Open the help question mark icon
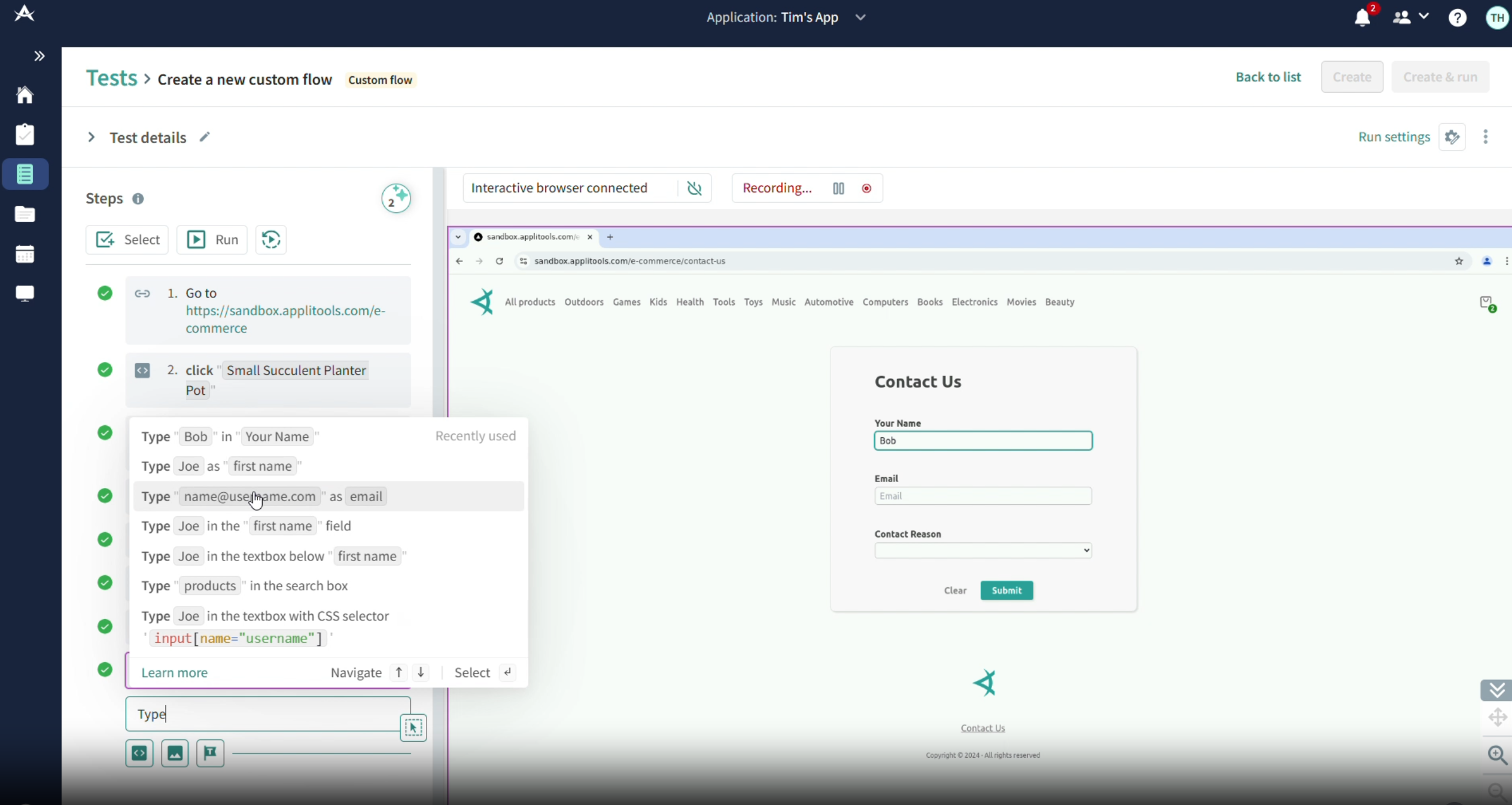This screenshot has height=805, width=1512. 1457,18
